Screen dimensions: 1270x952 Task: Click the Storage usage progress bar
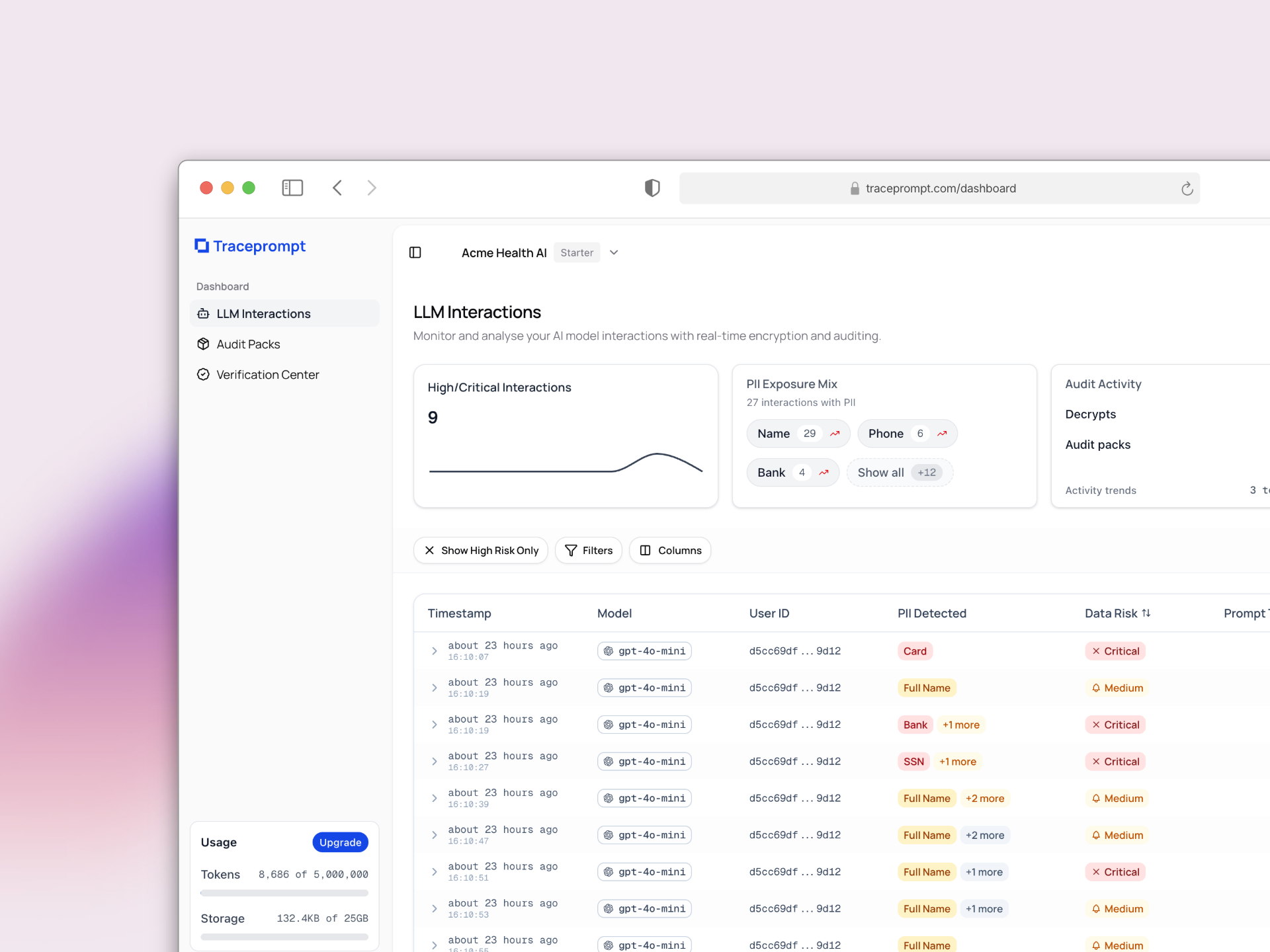point(284,937)
